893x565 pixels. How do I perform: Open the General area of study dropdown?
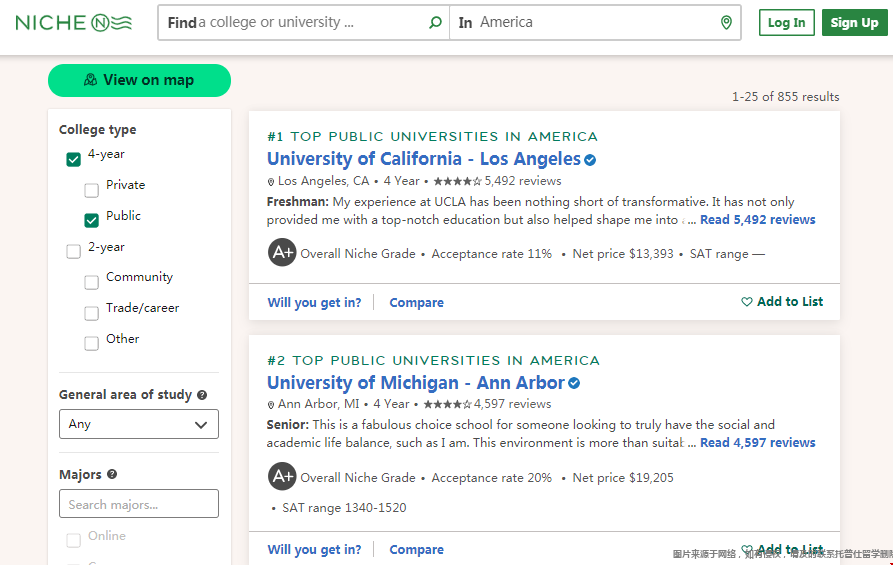138,424
